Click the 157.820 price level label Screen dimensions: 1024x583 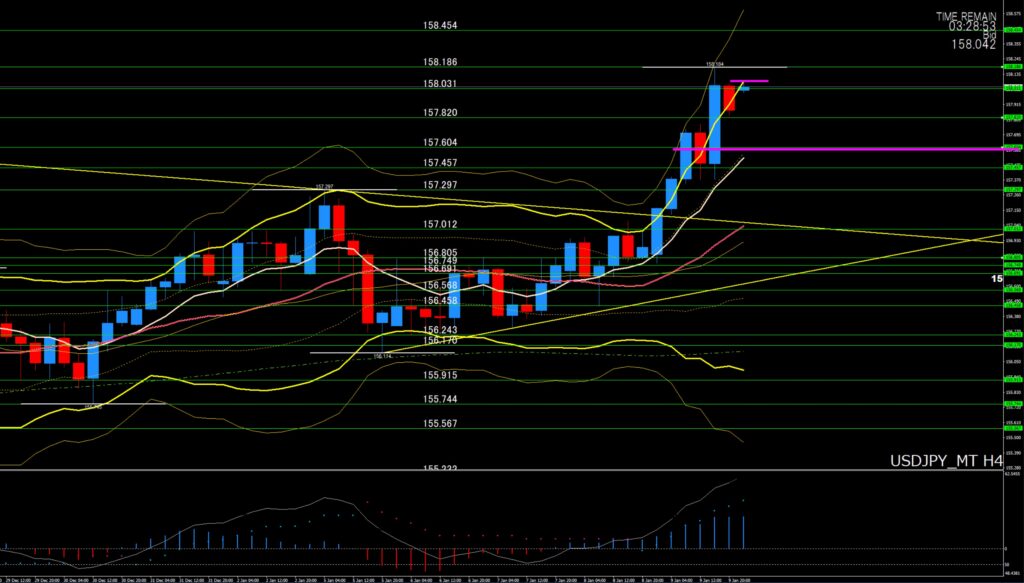click(x=440, y=113)
